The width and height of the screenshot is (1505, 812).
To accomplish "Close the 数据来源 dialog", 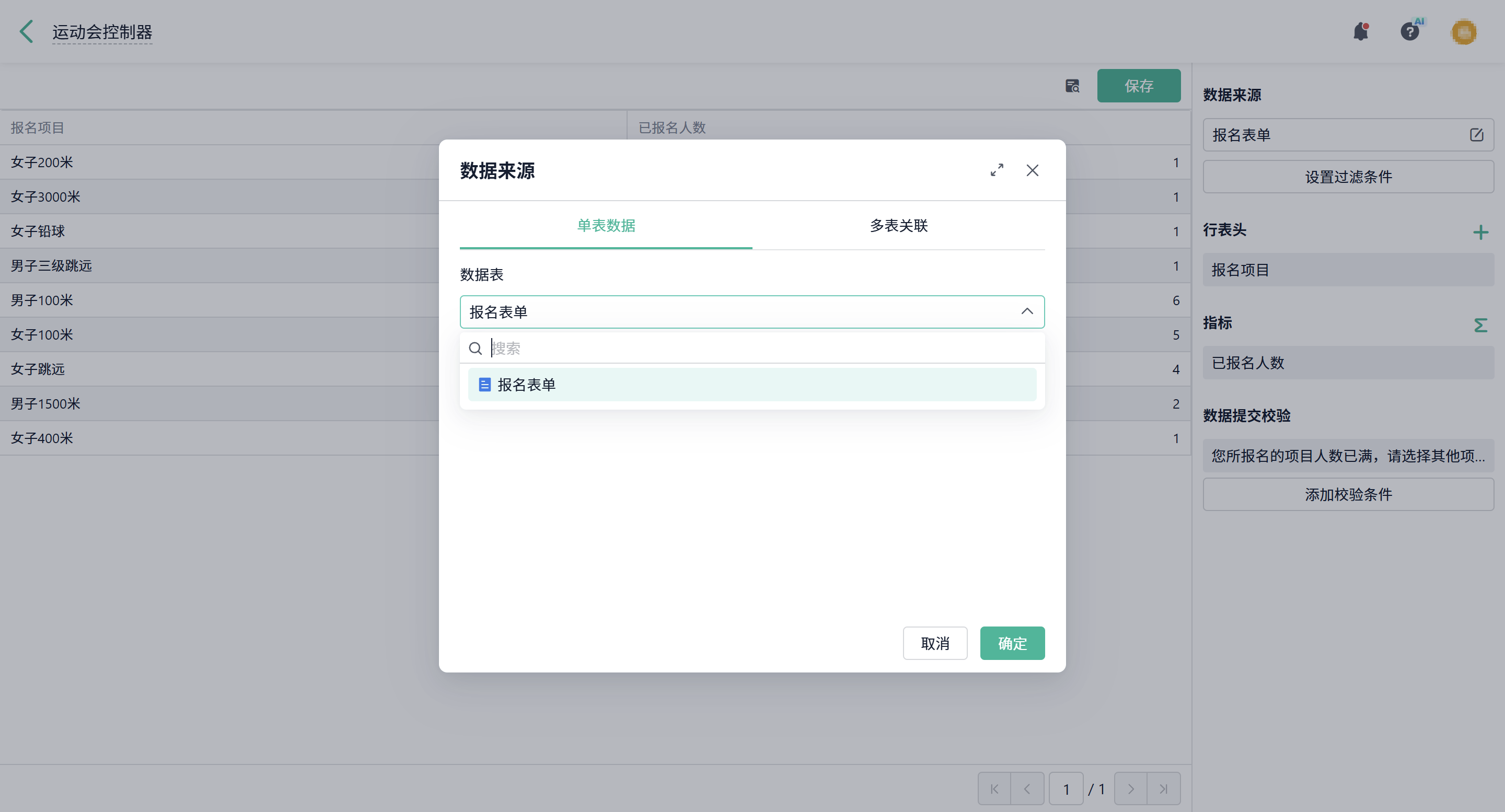I will click(1033, 170).
